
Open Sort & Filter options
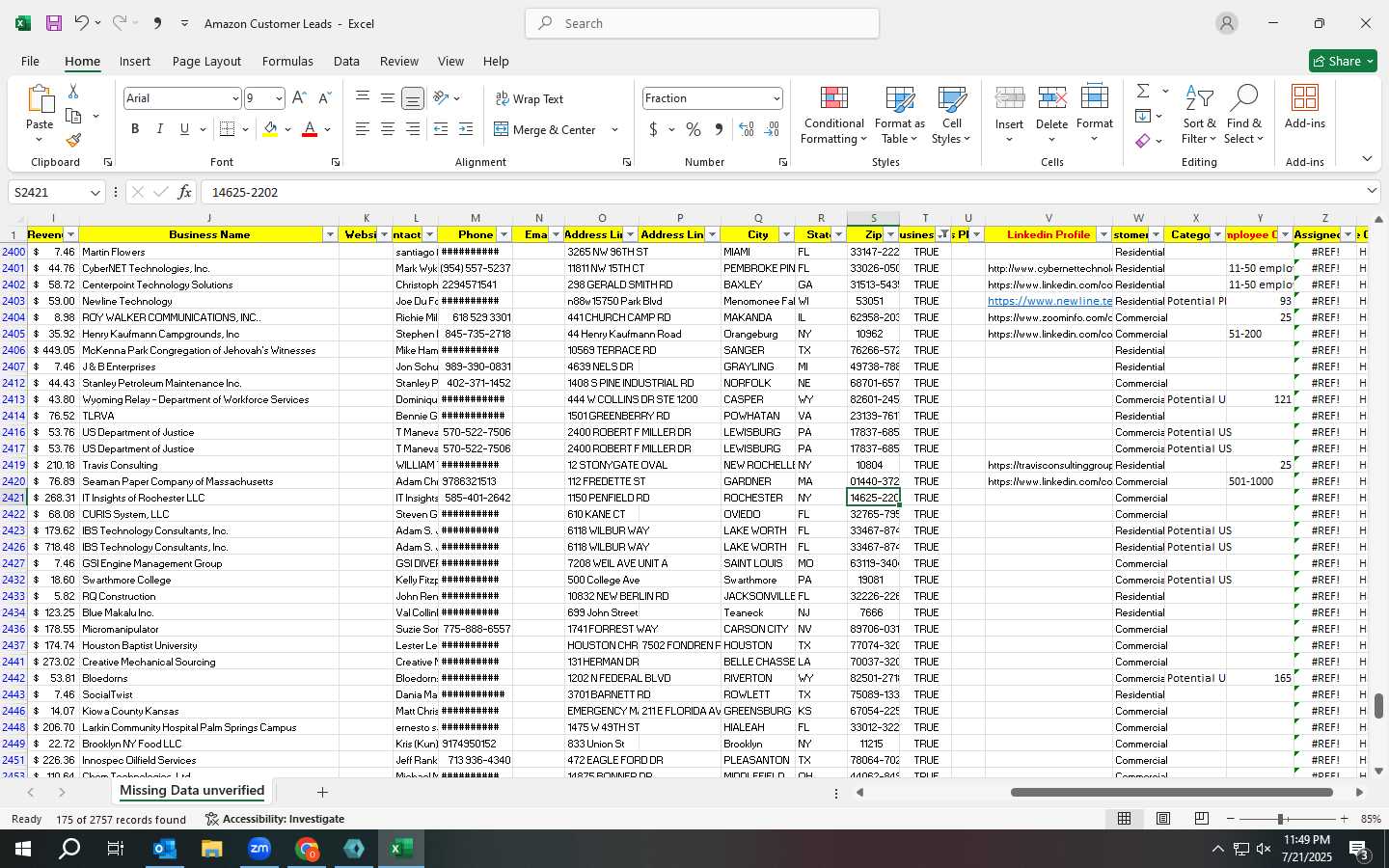[x=1199, y=116]
